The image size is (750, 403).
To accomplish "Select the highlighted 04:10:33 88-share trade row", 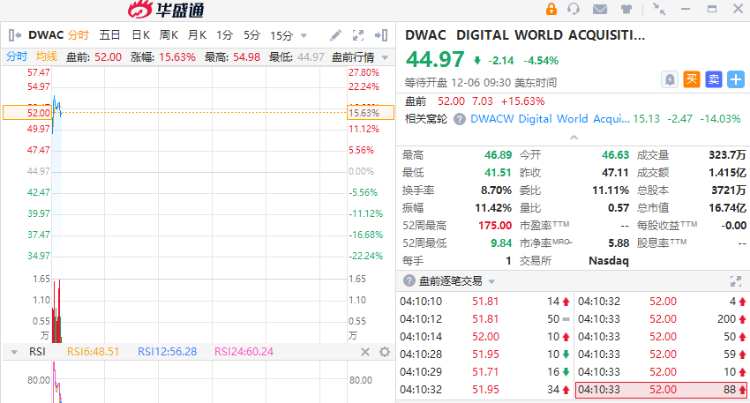I will click(661, 390).
